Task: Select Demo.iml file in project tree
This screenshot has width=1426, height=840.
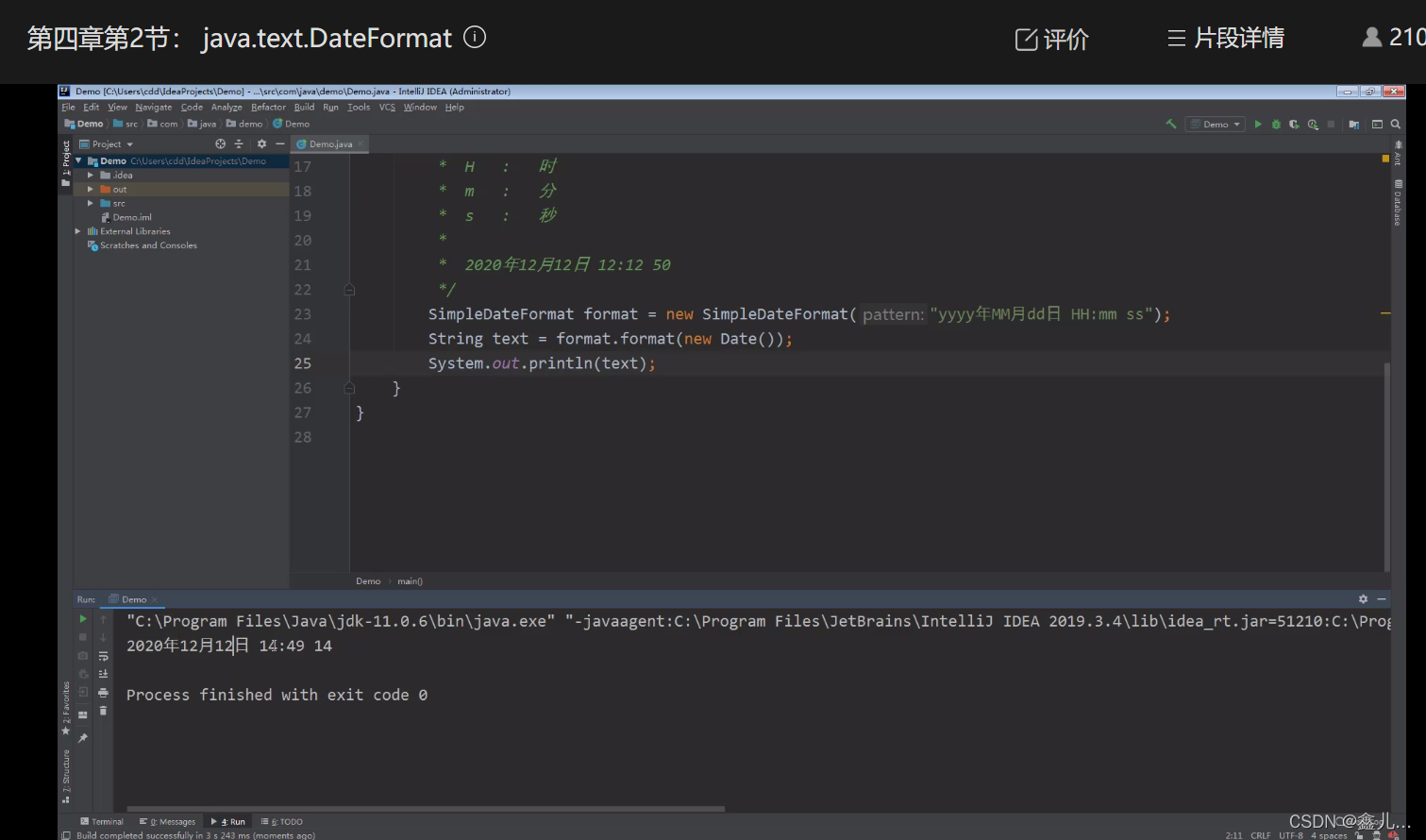Action: (126, 217)
